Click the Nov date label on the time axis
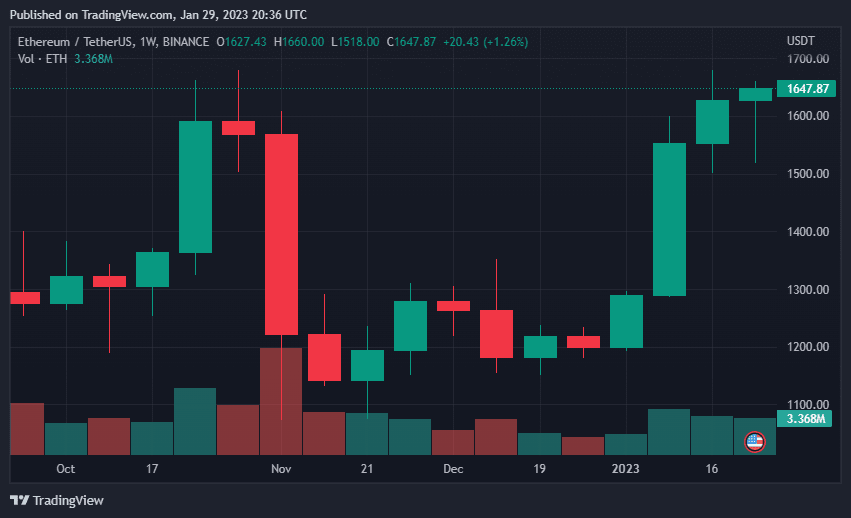This screenshot has height=518, width=851. point(281,469)
